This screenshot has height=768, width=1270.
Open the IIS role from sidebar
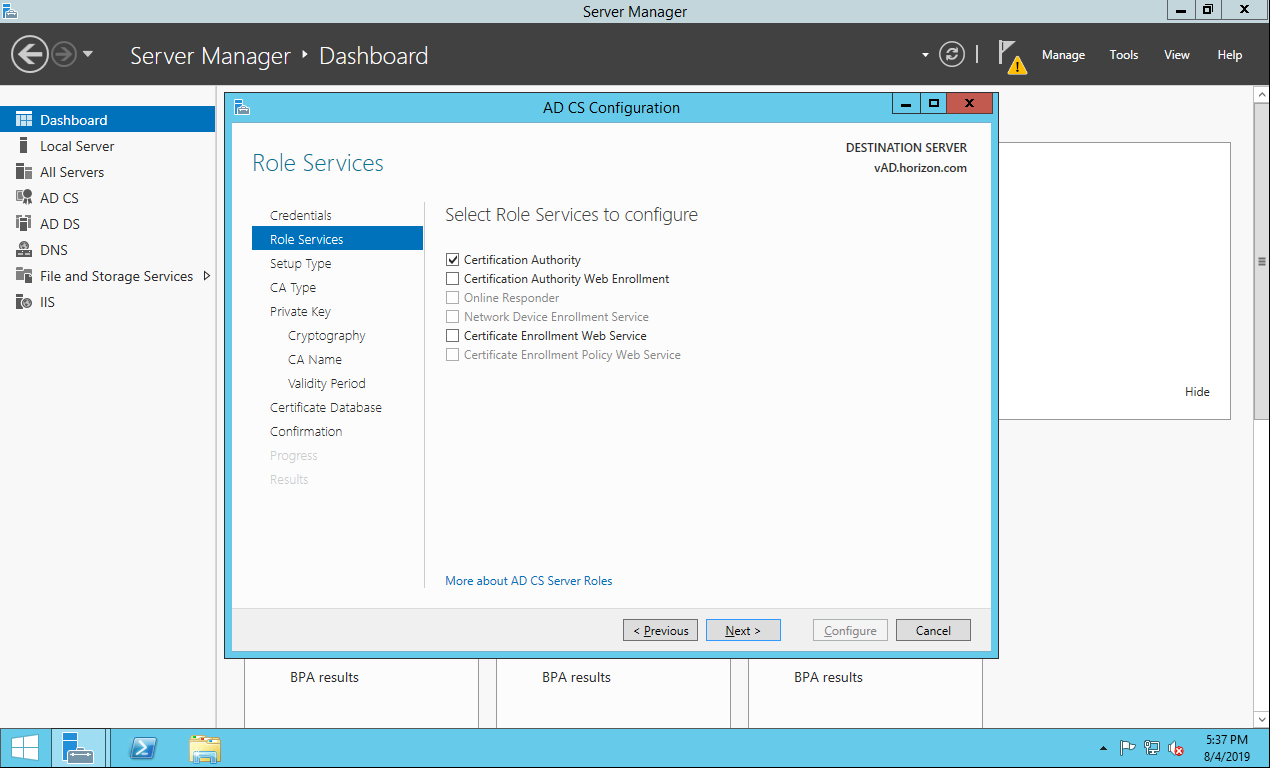tap(24, 302)
